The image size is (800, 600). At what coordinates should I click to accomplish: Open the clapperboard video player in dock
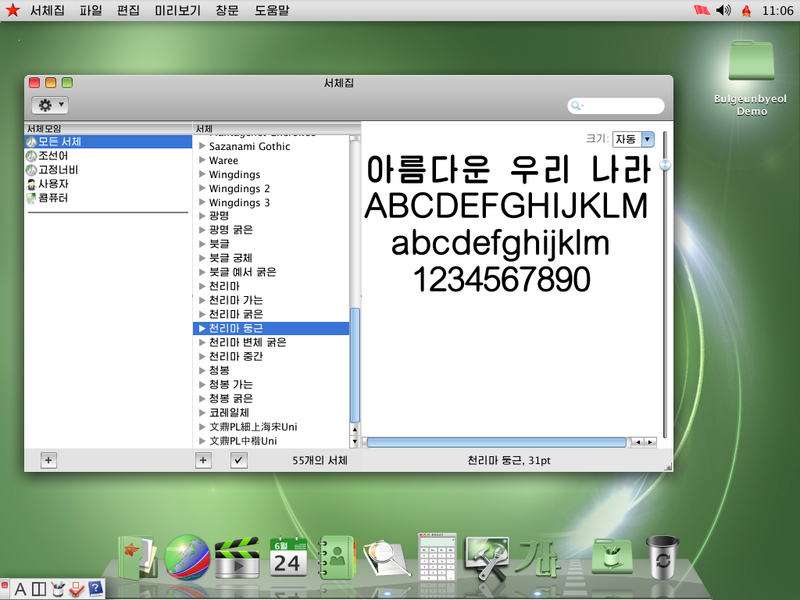click(x=237, y=558)
